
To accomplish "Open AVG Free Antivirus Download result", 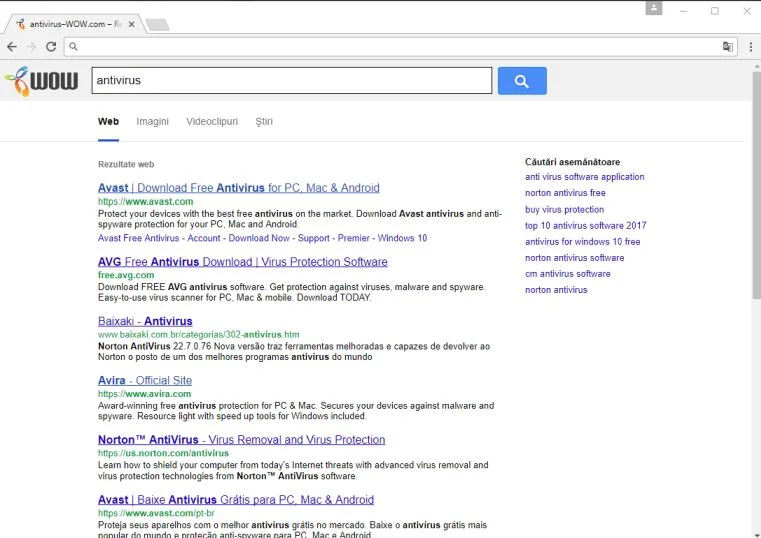I will [243, 262].
